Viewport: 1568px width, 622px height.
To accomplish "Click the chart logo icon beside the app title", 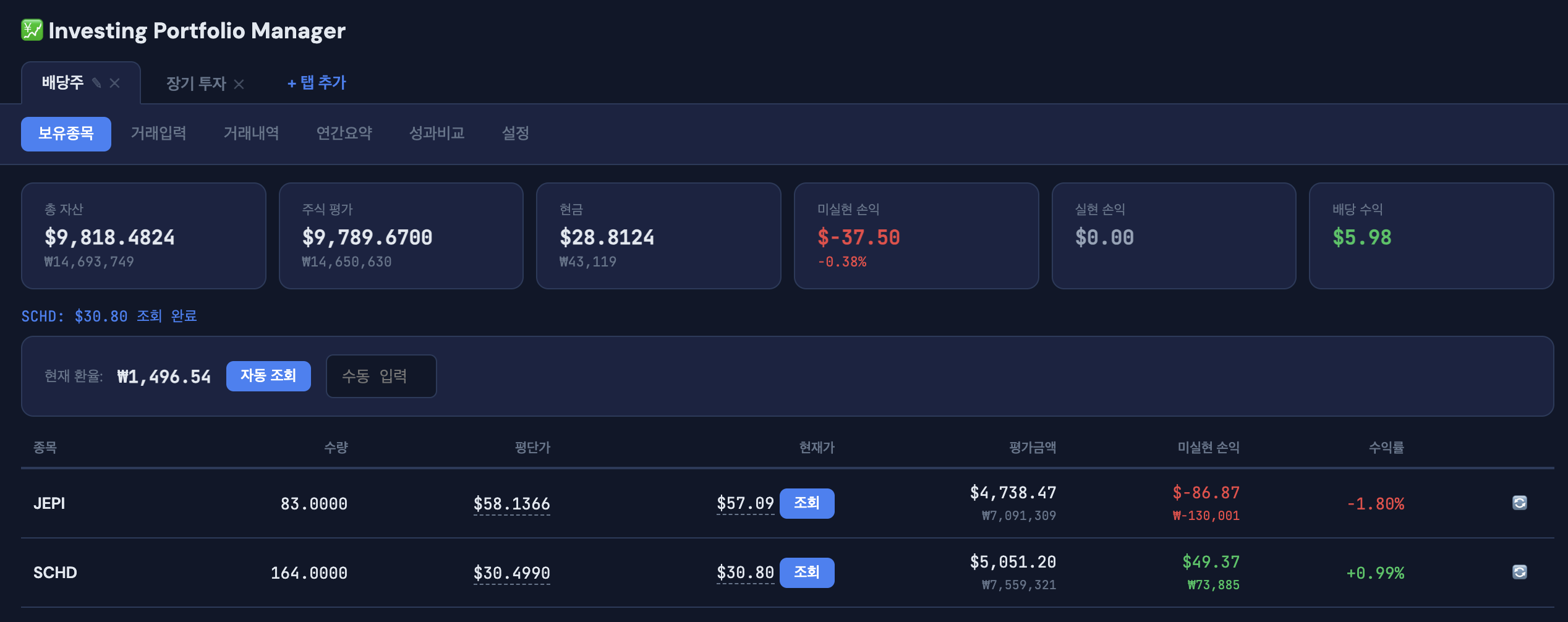I will click(32, 30).
